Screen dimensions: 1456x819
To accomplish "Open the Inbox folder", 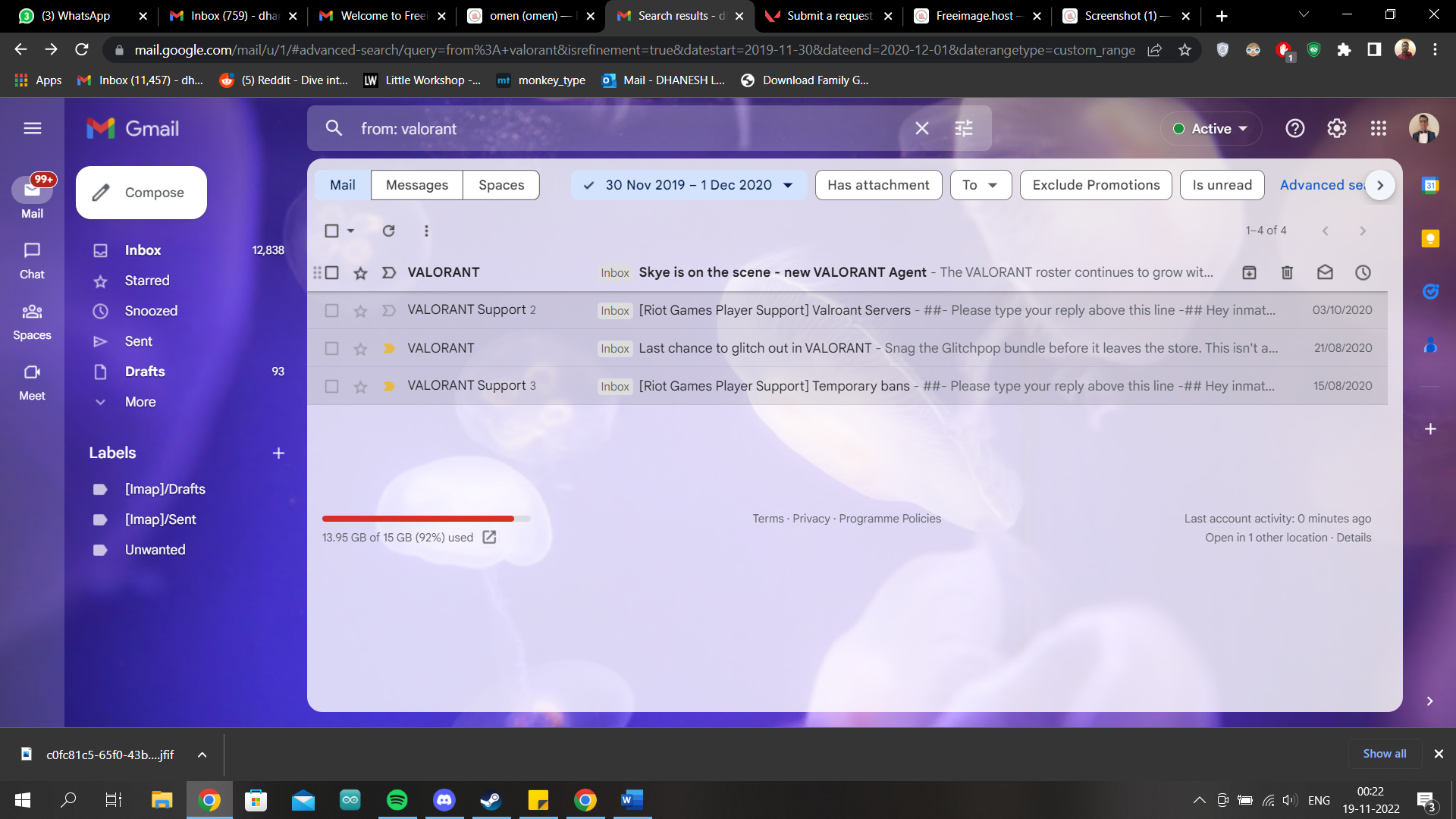I will (x=143, y=250).
